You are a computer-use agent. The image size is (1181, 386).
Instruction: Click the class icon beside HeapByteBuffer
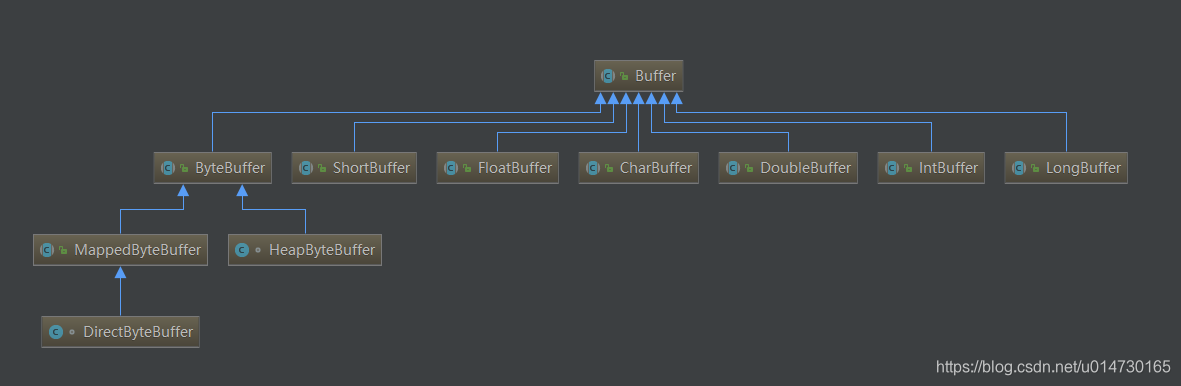(x=242, y=250)
